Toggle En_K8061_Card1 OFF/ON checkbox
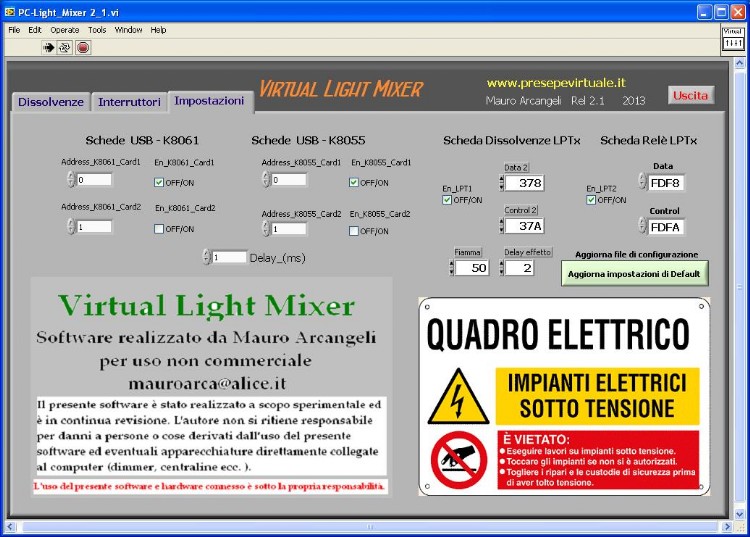The width and height of the screenshot is (750, 537). click(159, 183)
